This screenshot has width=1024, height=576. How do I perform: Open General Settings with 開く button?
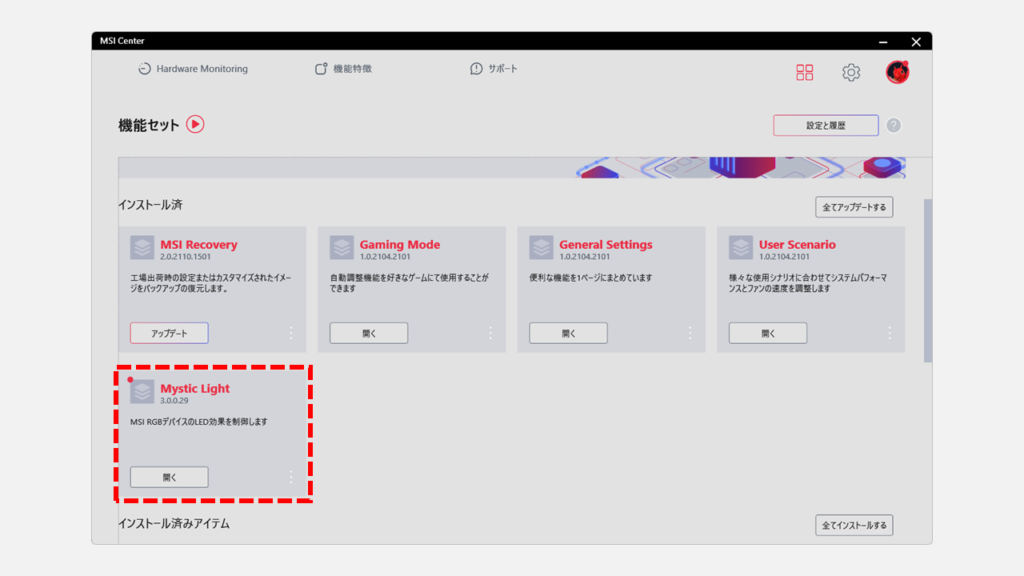[x=568, y=333]
